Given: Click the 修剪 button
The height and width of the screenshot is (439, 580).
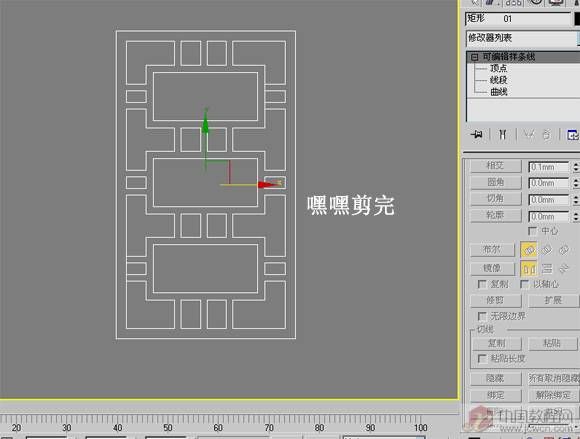Looking at the screenshot, I should (x=496, y=300).
